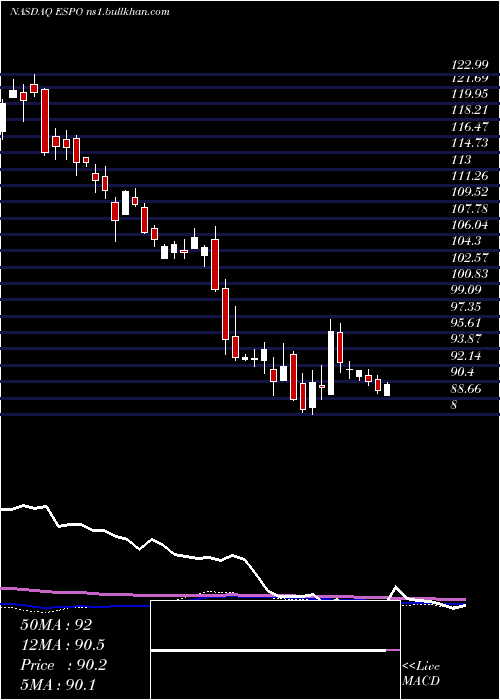This screenshot has height=700, width=500.
Task: Click the 90.4 price axis label
Action: pos(464,372)
